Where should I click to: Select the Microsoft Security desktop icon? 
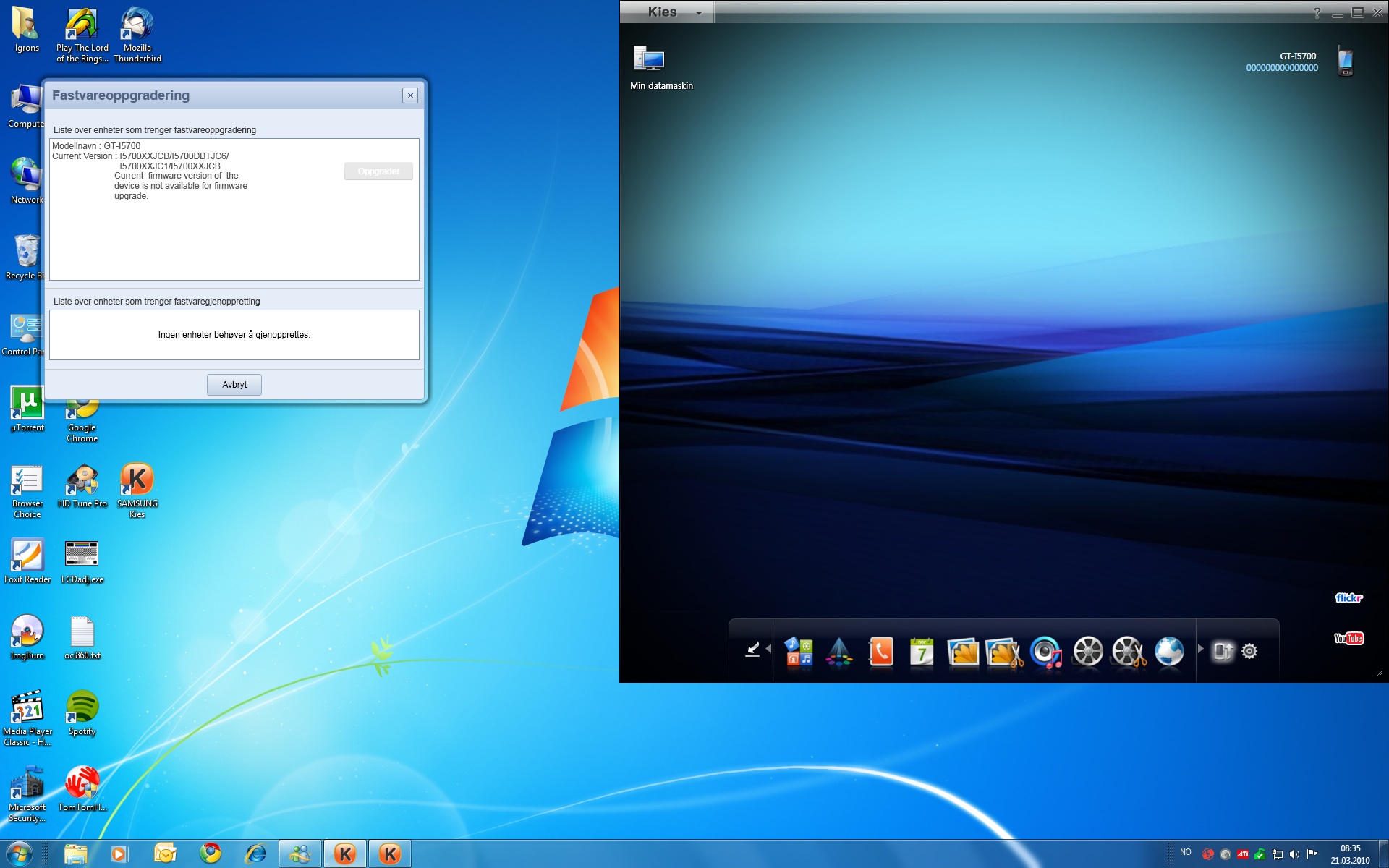coord(27,794)
